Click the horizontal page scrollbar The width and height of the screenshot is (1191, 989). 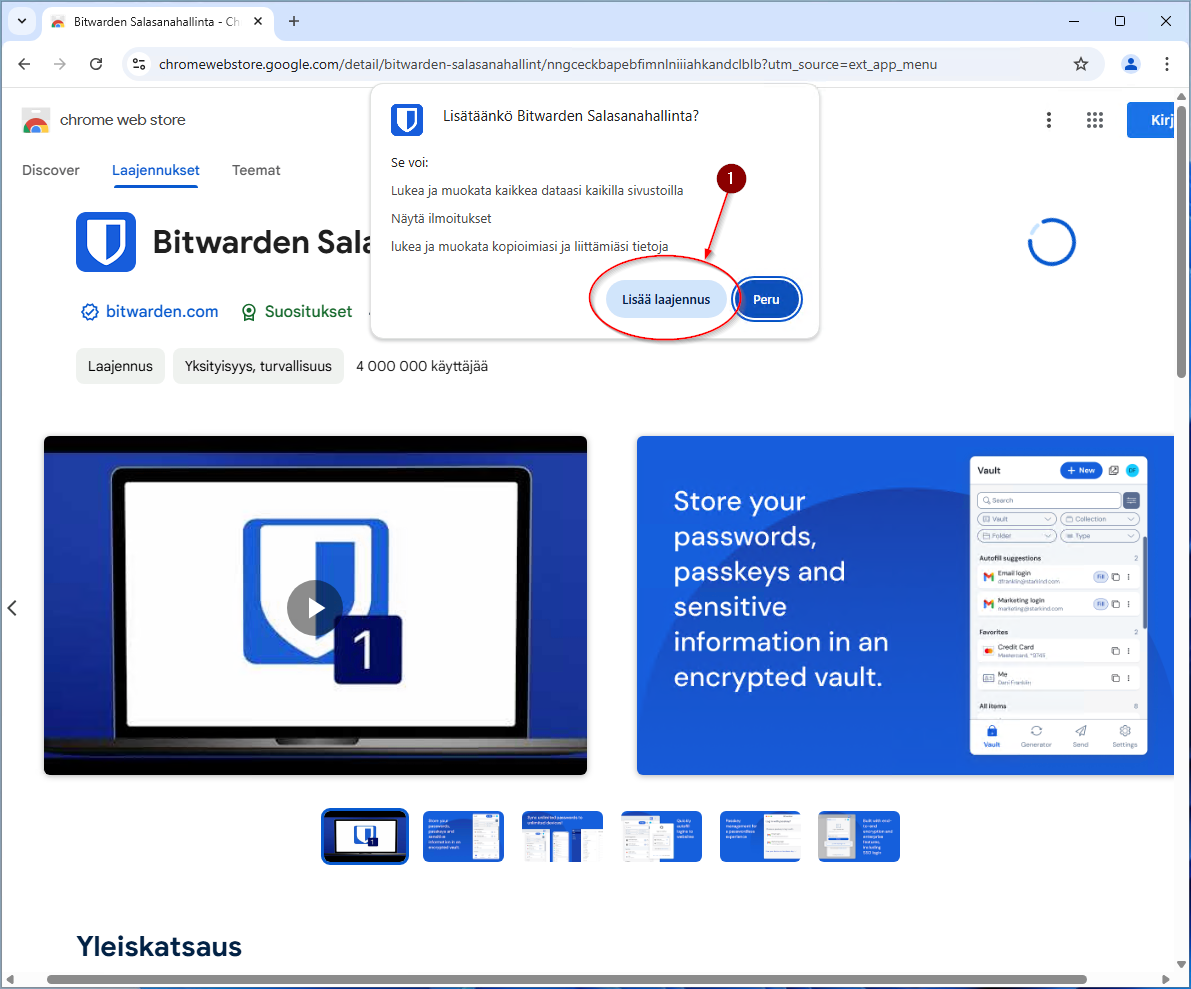[567, 979]
